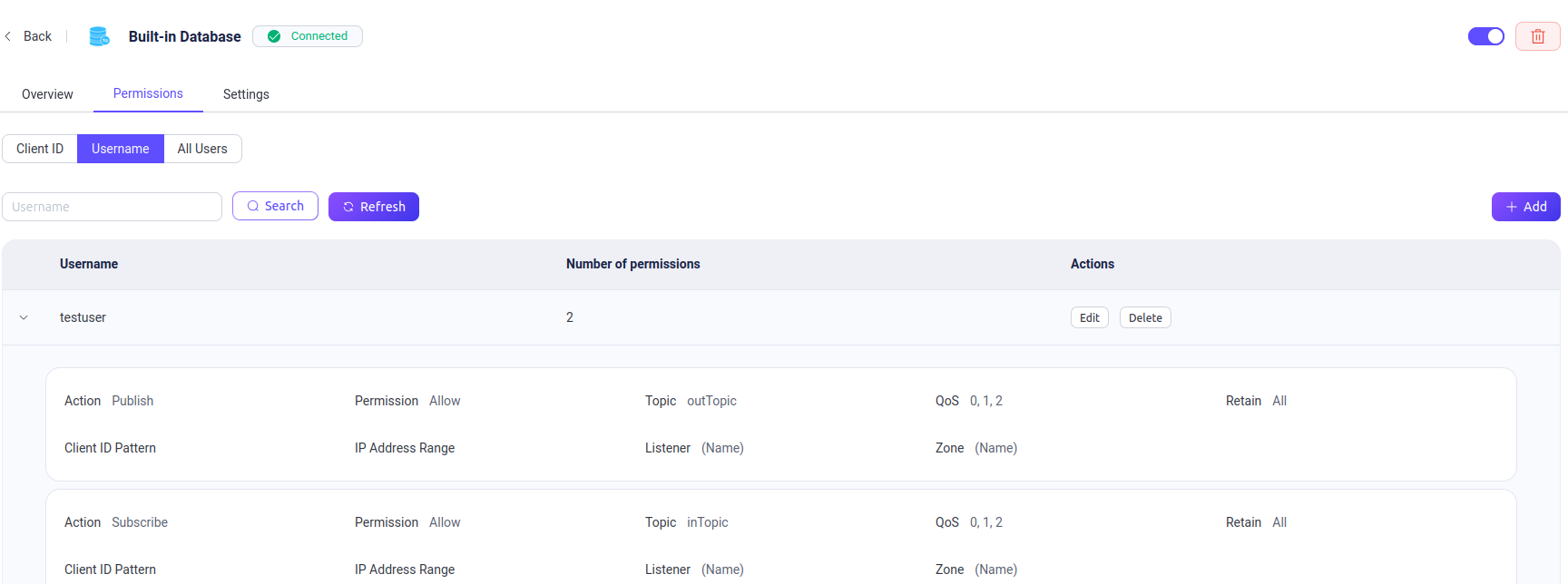Click the Connected status badge
The image size is (1568, 584).
coord(308,36)
